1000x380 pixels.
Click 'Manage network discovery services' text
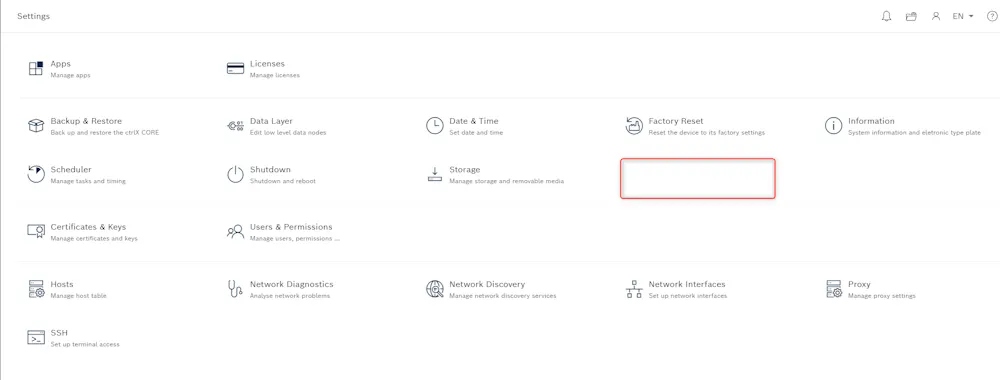(503, 296)
